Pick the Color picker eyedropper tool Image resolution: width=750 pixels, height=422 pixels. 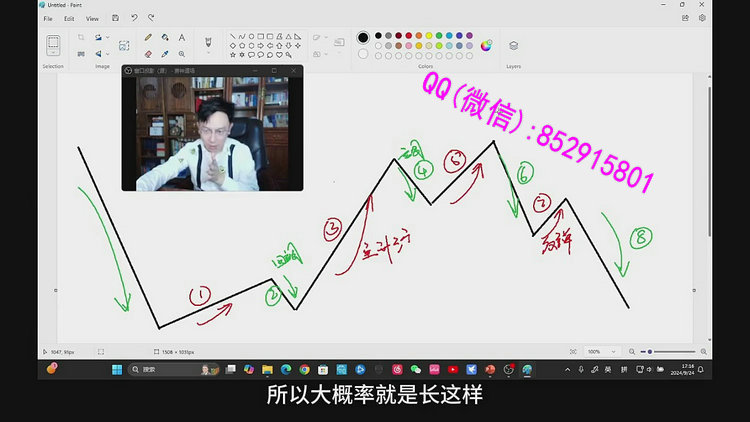click(165, 53)
